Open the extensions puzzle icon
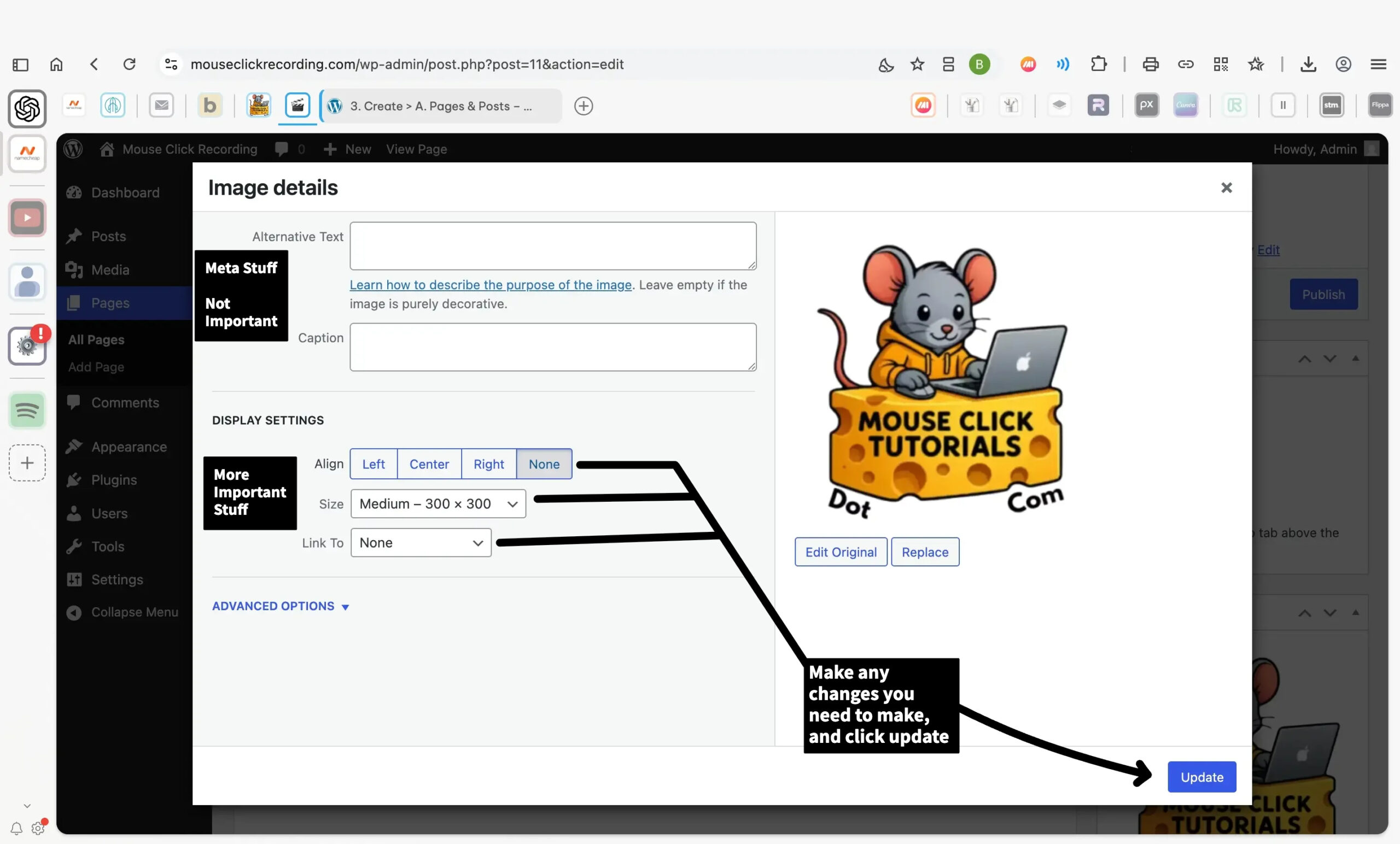The height and width of the screenshot is (844, 1400). (x=1099, y=64)
